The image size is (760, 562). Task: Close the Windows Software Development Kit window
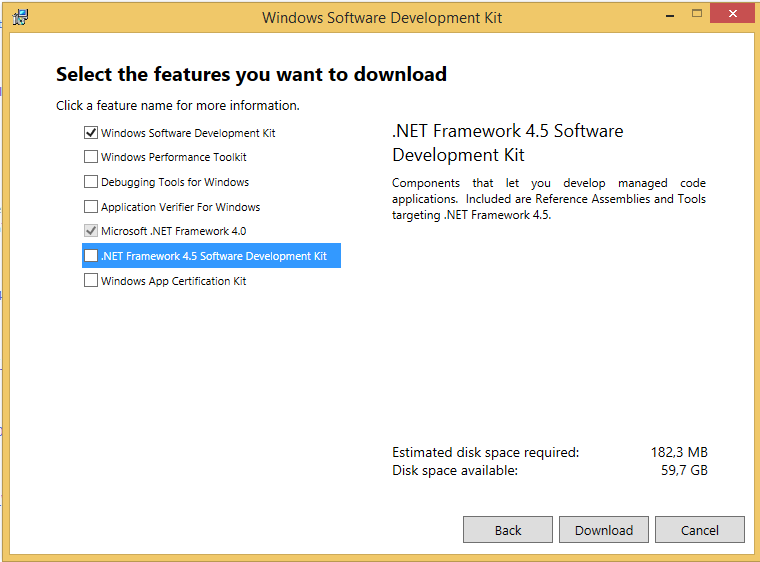point(732,14)
